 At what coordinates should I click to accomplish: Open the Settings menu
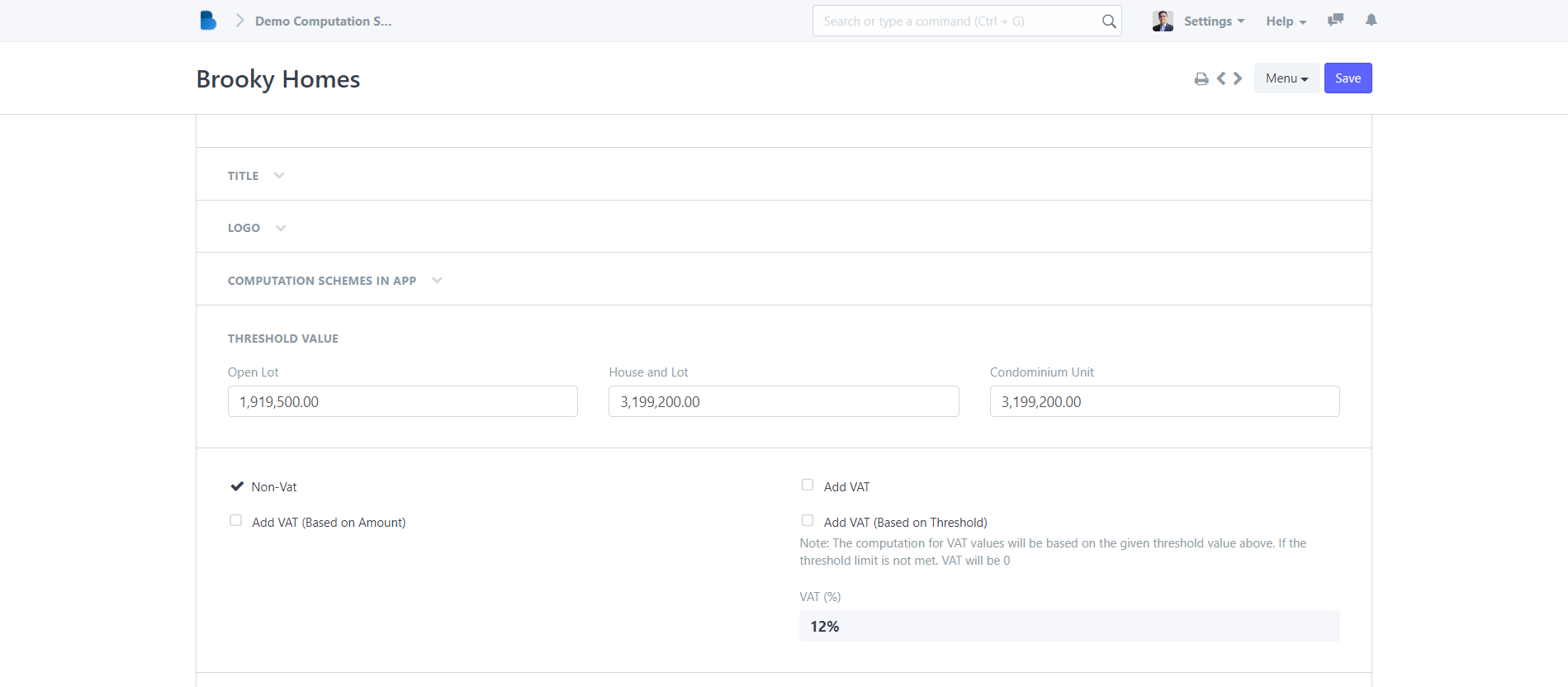1213,21
